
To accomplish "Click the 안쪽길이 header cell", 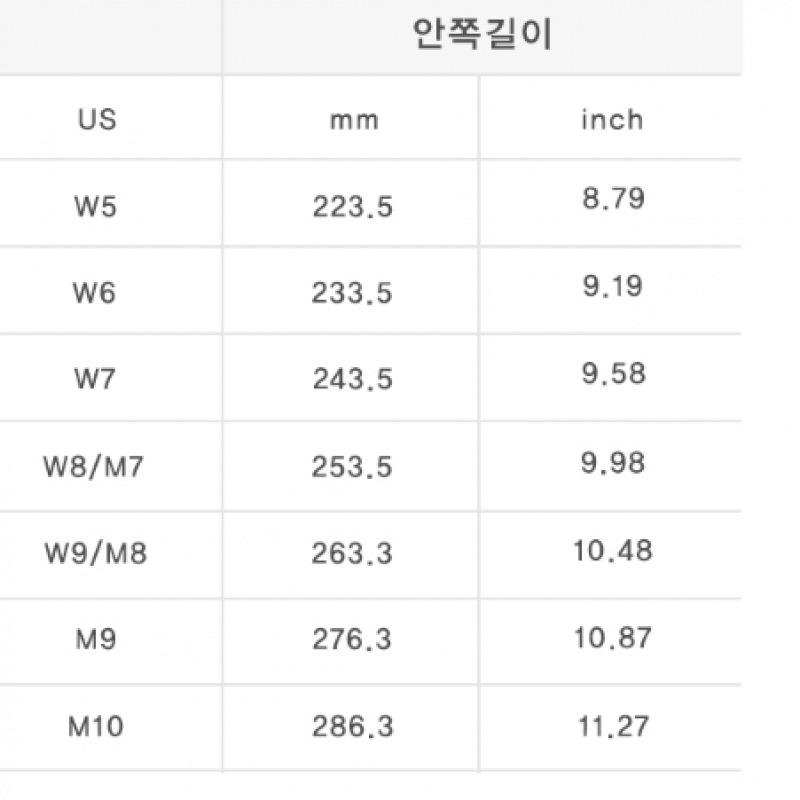I will 482,35.
